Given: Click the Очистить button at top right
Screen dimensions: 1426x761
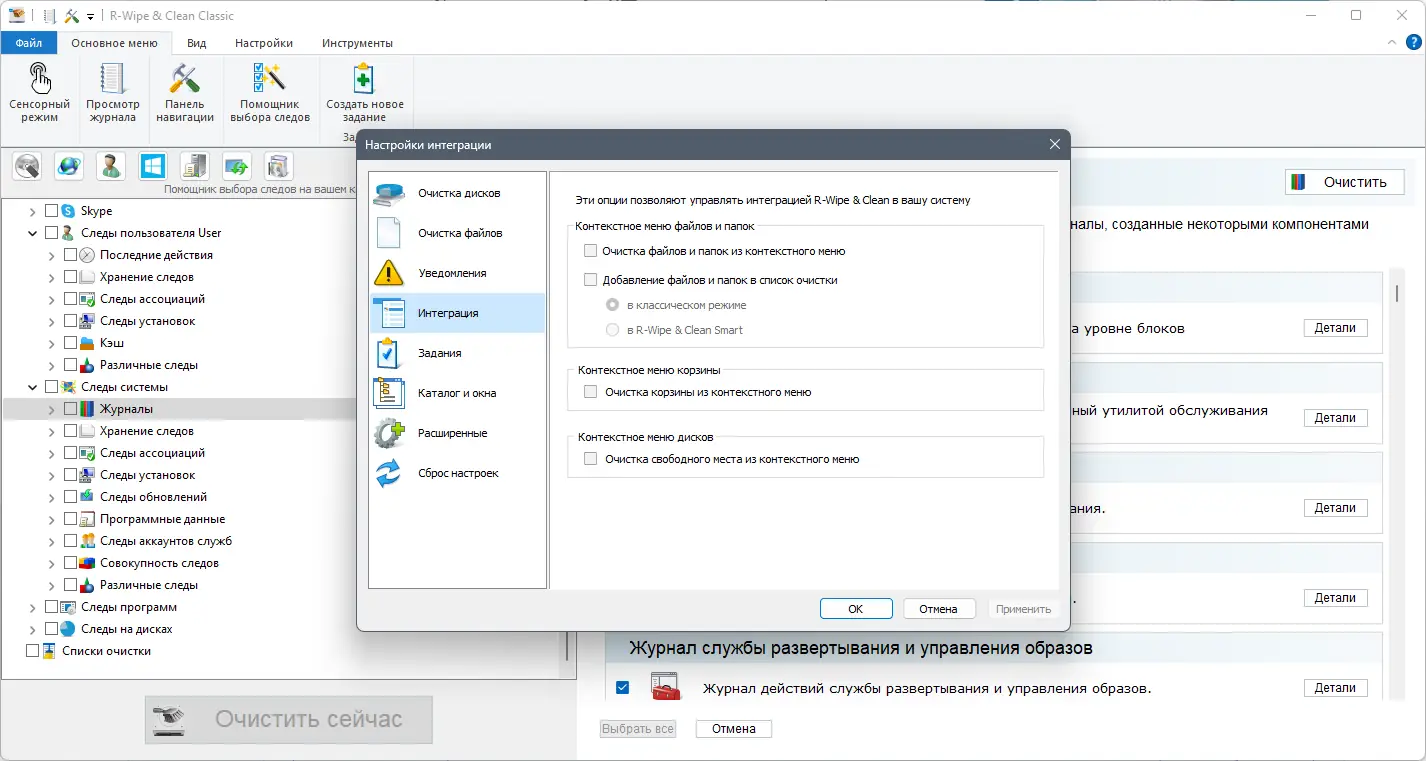Looking at the screenshot, I should tap(1344, 182).
